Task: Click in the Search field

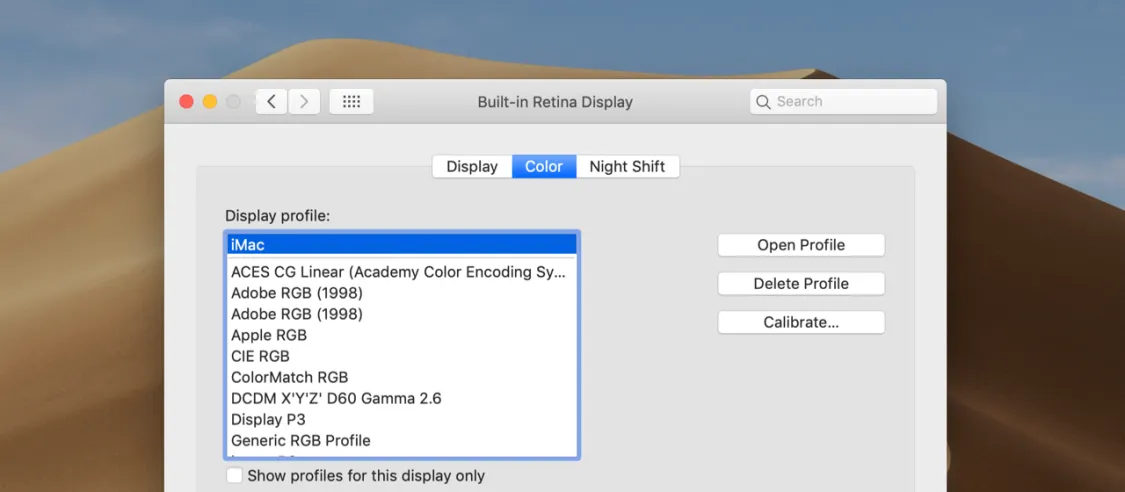Action: pos(844,102)
